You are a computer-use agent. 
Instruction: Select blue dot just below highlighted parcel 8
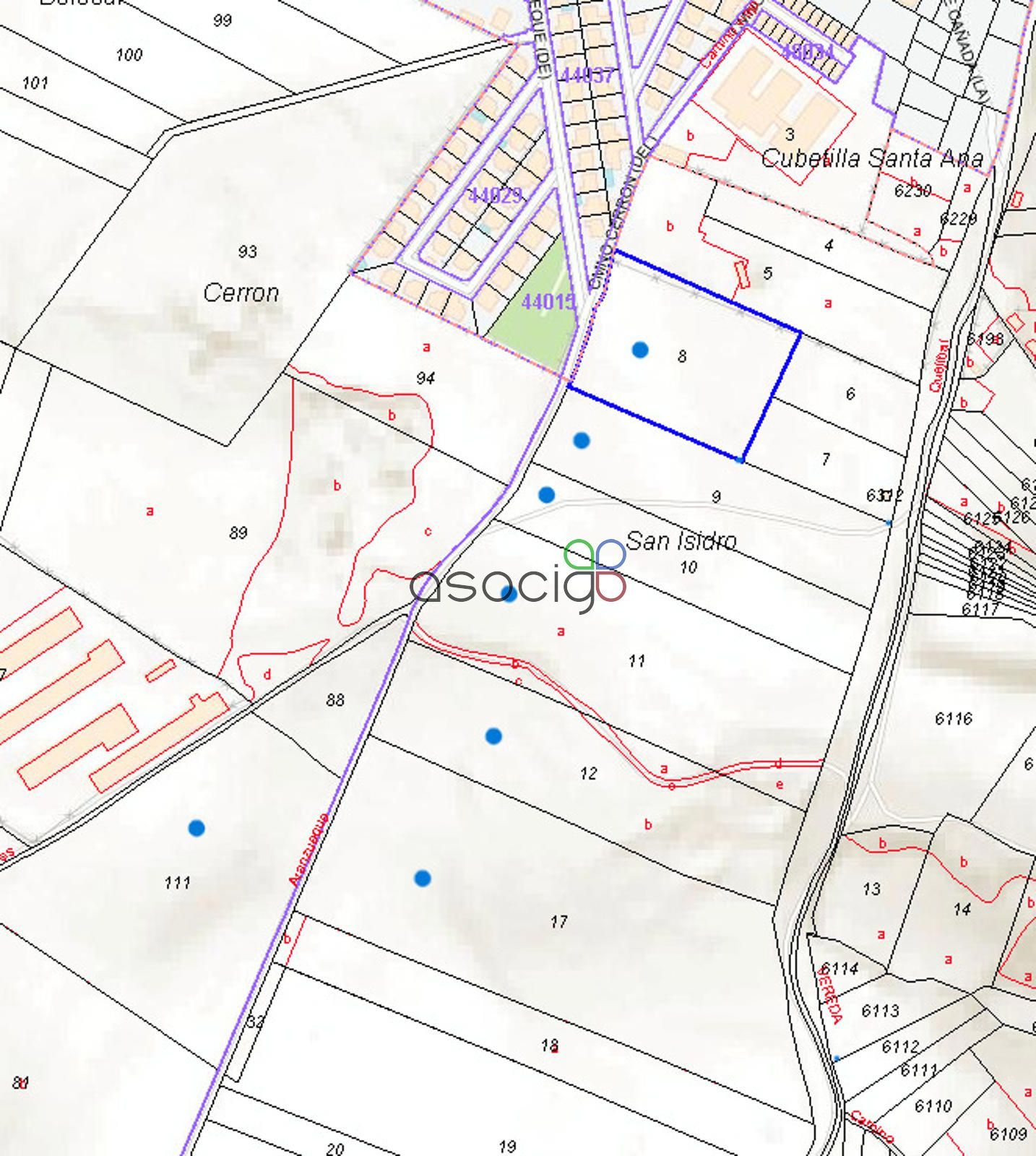coord(582,440)
